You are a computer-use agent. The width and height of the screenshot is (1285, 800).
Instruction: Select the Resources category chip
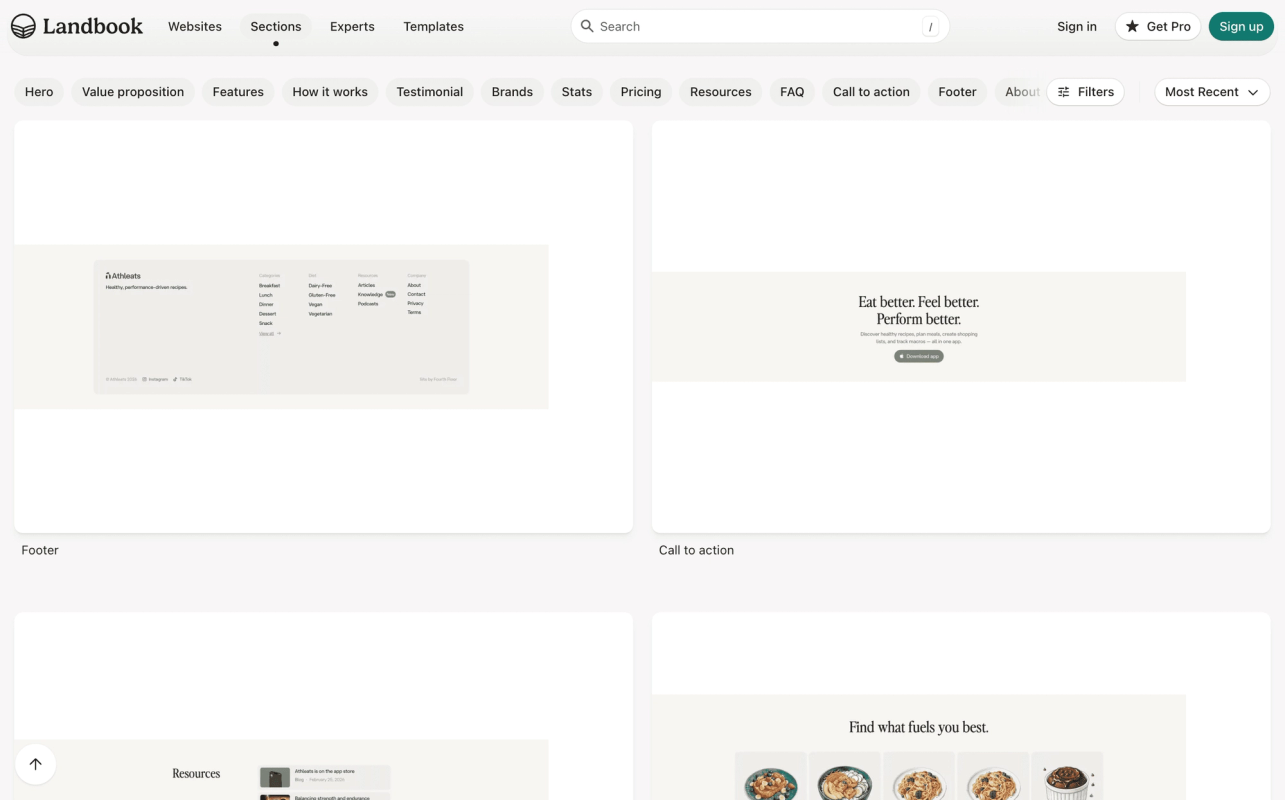click(721, 92)
